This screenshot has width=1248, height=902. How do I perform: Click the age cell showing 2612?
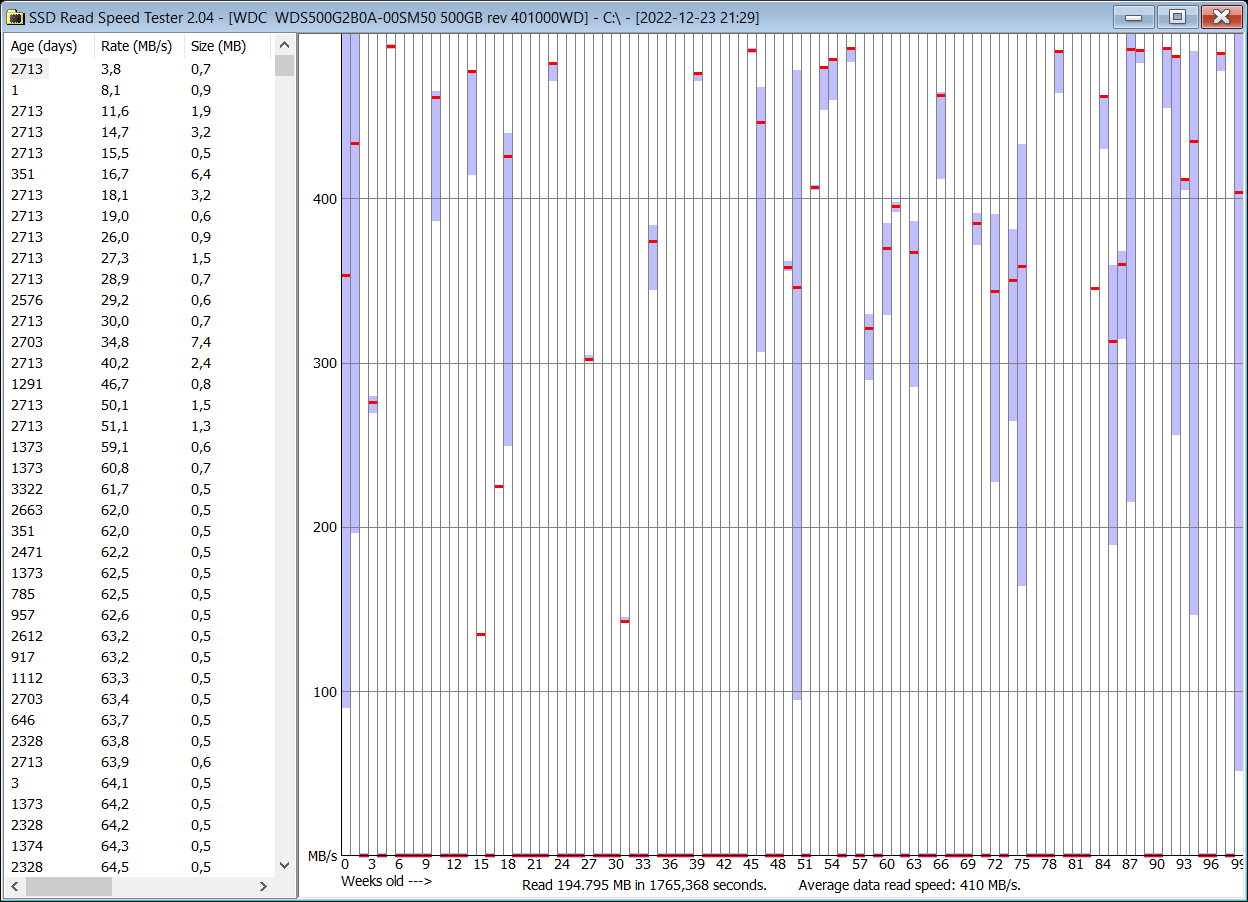(27, 635)
